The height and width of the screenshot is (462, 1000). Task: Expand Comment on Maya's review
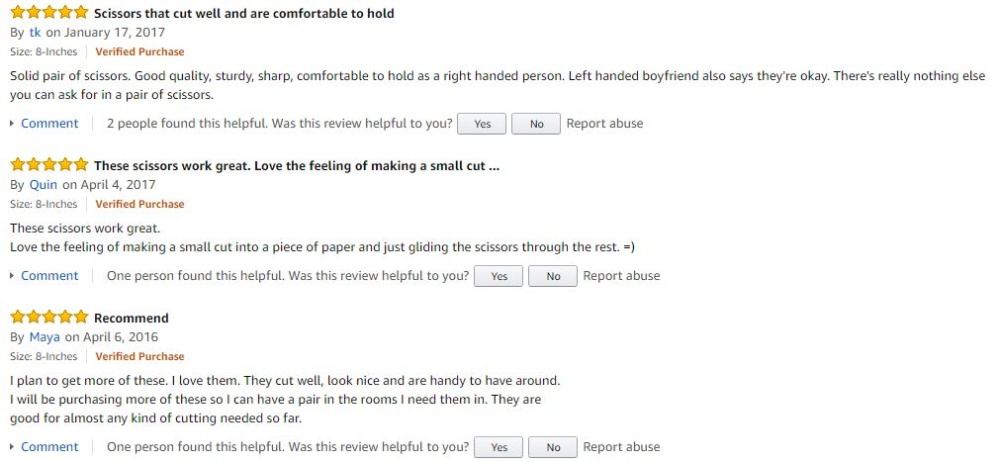pos(49,447)
